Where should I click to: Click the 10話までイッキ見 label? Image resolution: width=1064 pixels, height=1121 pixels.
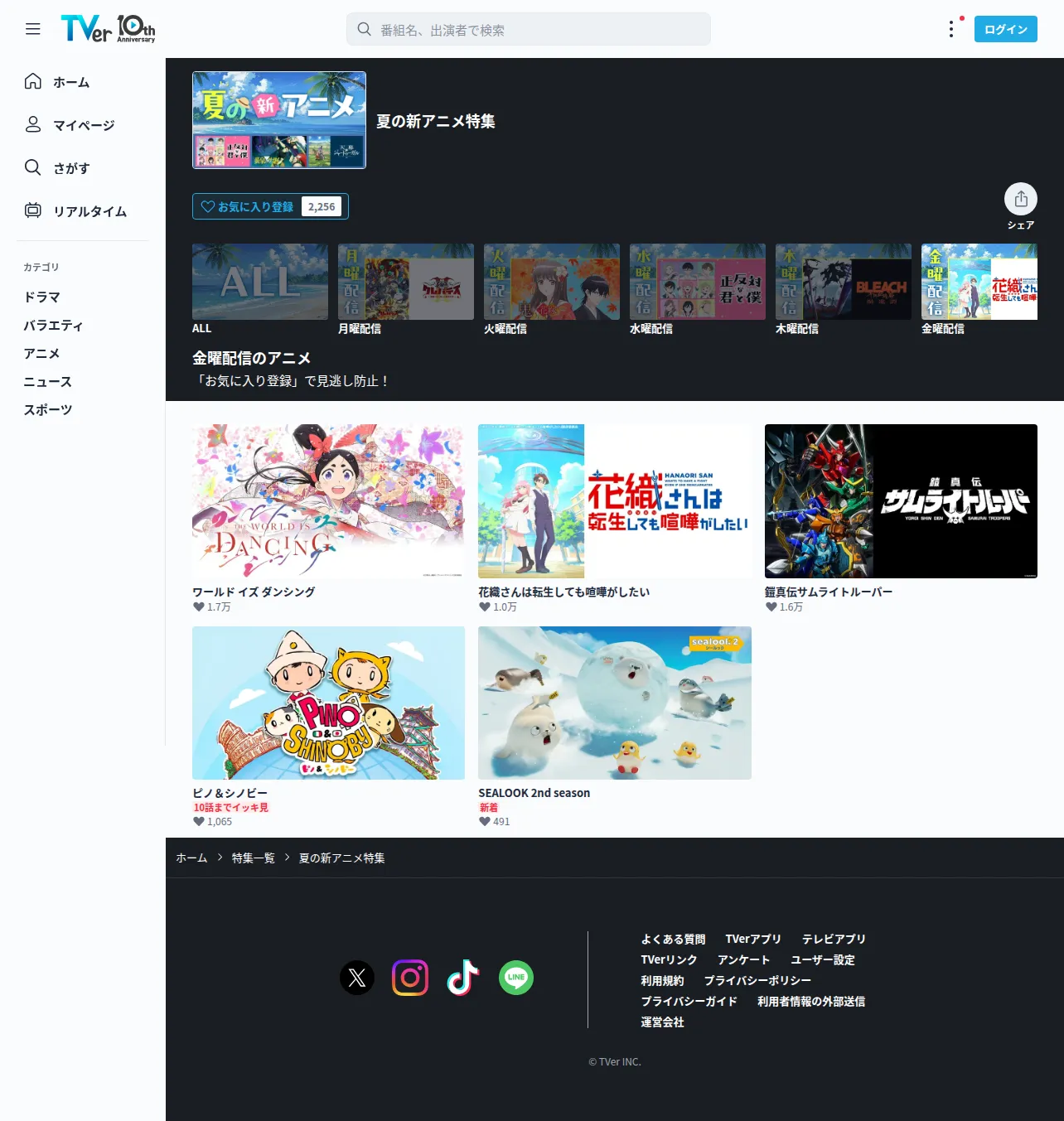pyautogui.click(x=231, y=807)
